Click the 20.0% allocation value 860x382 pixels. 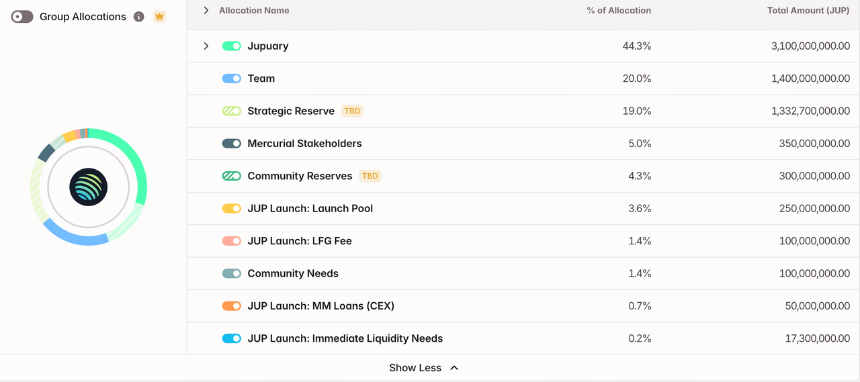[x=637, y=78]
